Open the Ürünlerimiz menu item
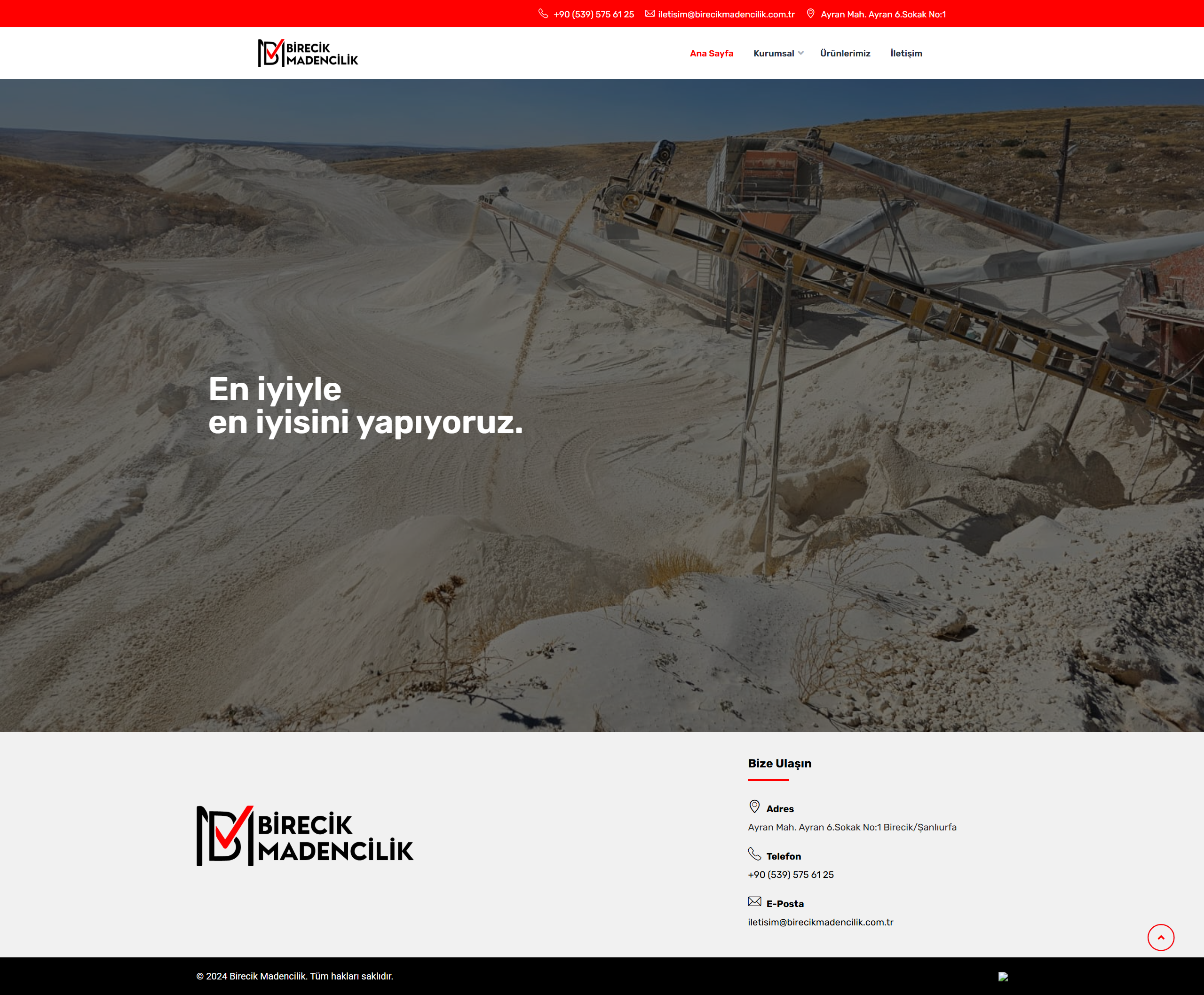 pos(845,53)
